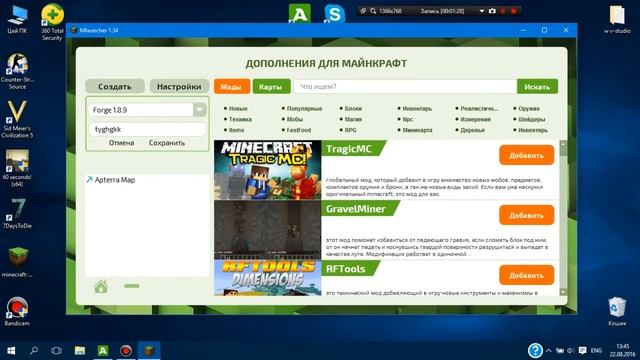The image size is (640, 360).
Task: Switch the ENG input language indicator
Action: 596,351
